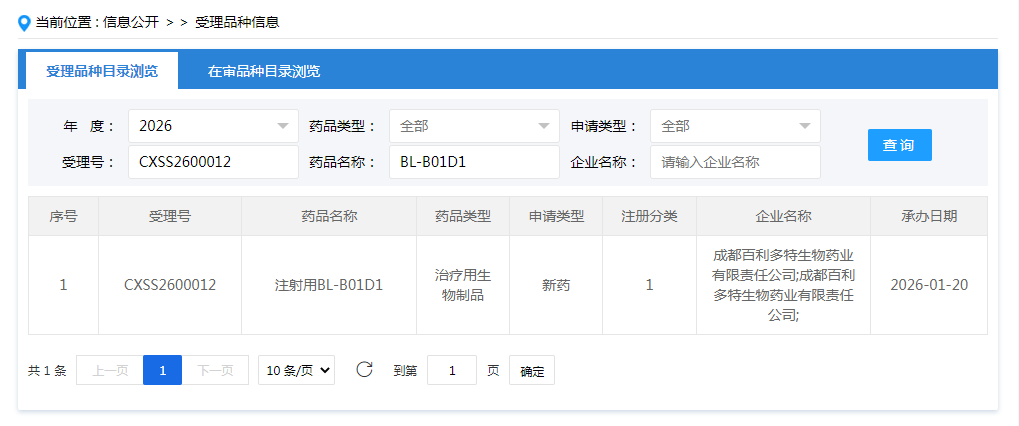Click the page number jump input
The width and height of the screenshot is (1019, 426).
coord(452,370)
